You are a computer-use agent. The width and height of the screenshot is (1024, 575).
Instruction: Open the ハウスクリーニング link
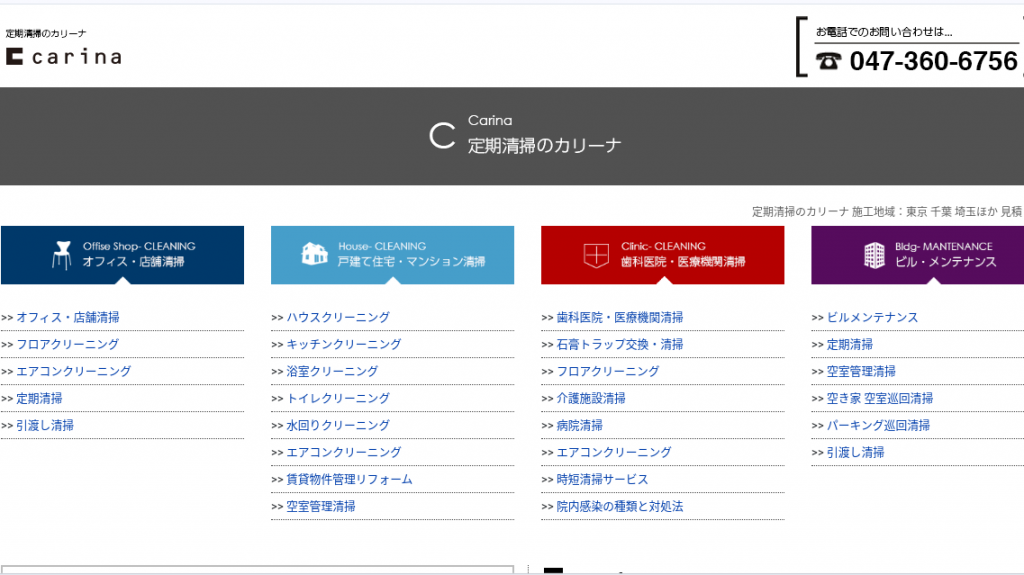tap(338, 318)
